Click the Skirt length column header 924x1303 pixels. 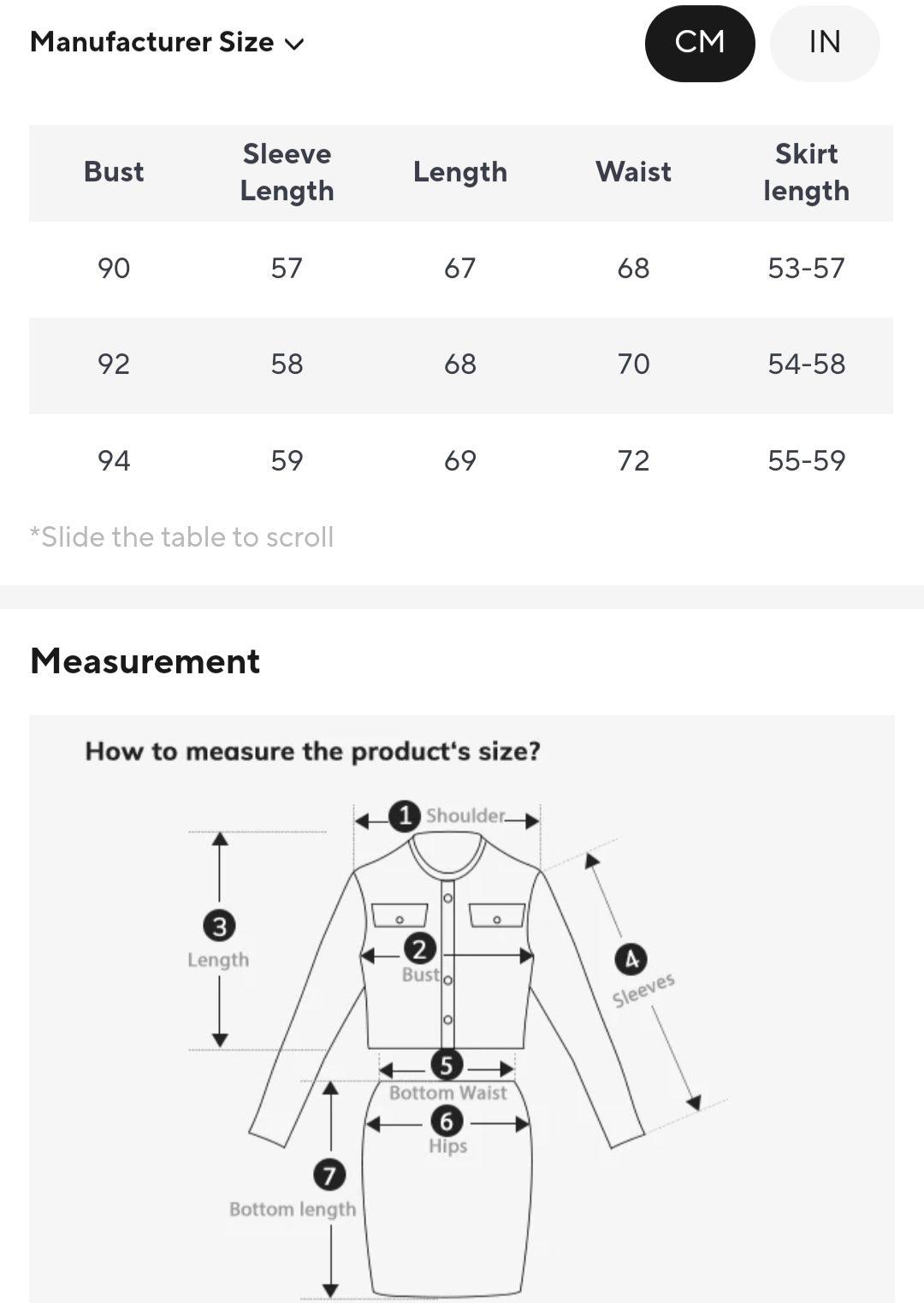806,172
